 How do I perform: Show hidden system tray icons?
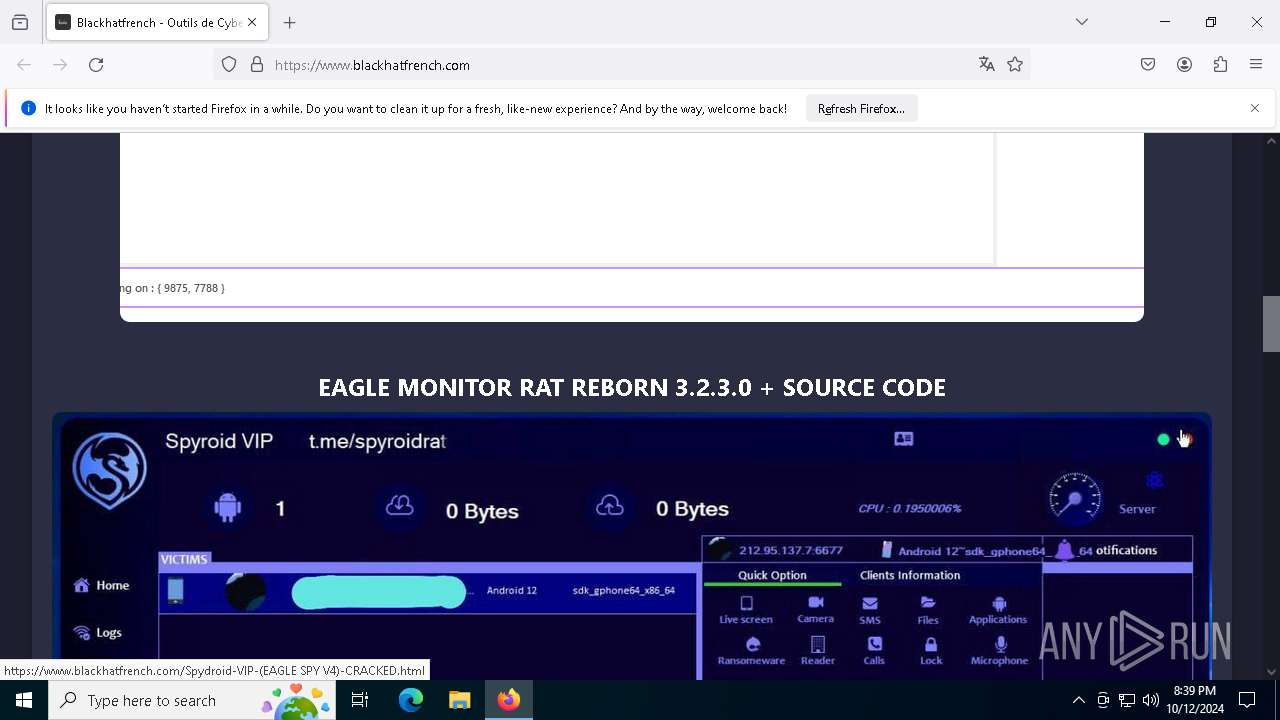coord(1078,700)
